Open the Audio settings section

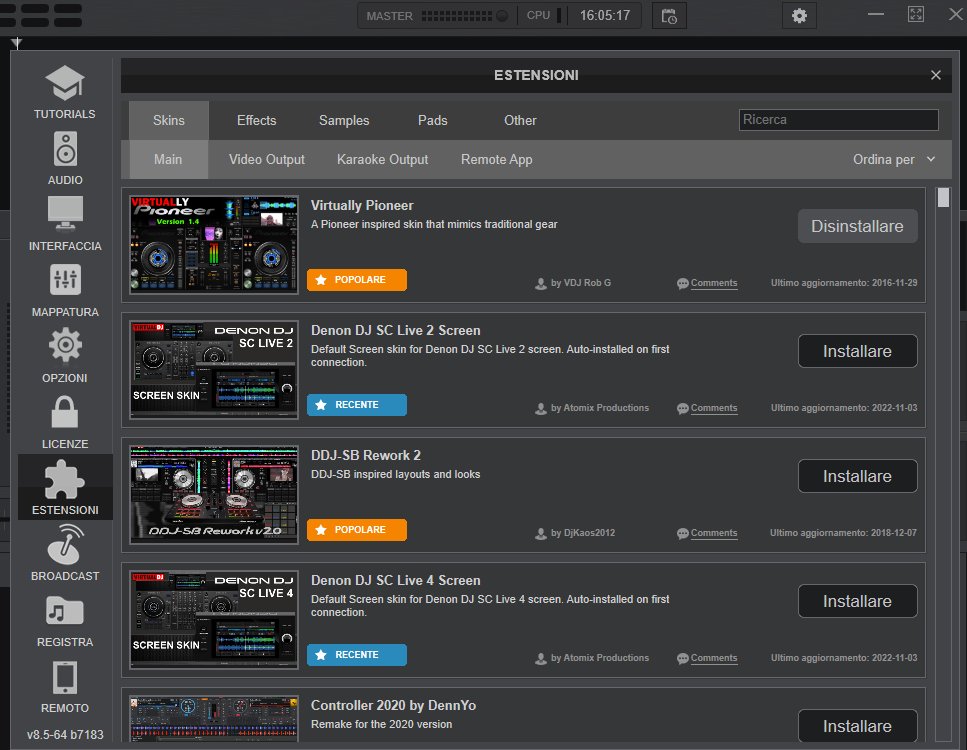pyautogui.click(x=65, y=159)
